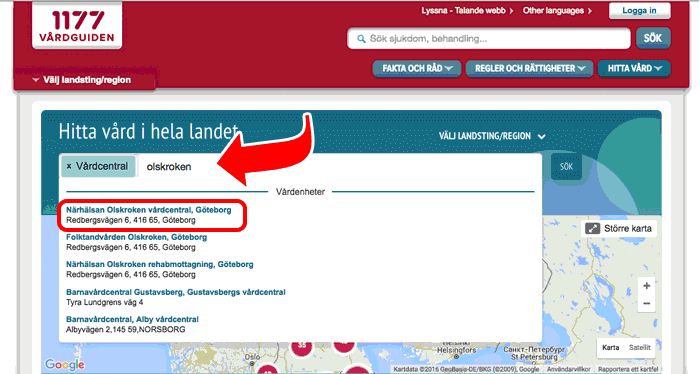
Task: Remove the Vårdcentral filter tag
Action: pyautogui.click(x=69, y=166)
